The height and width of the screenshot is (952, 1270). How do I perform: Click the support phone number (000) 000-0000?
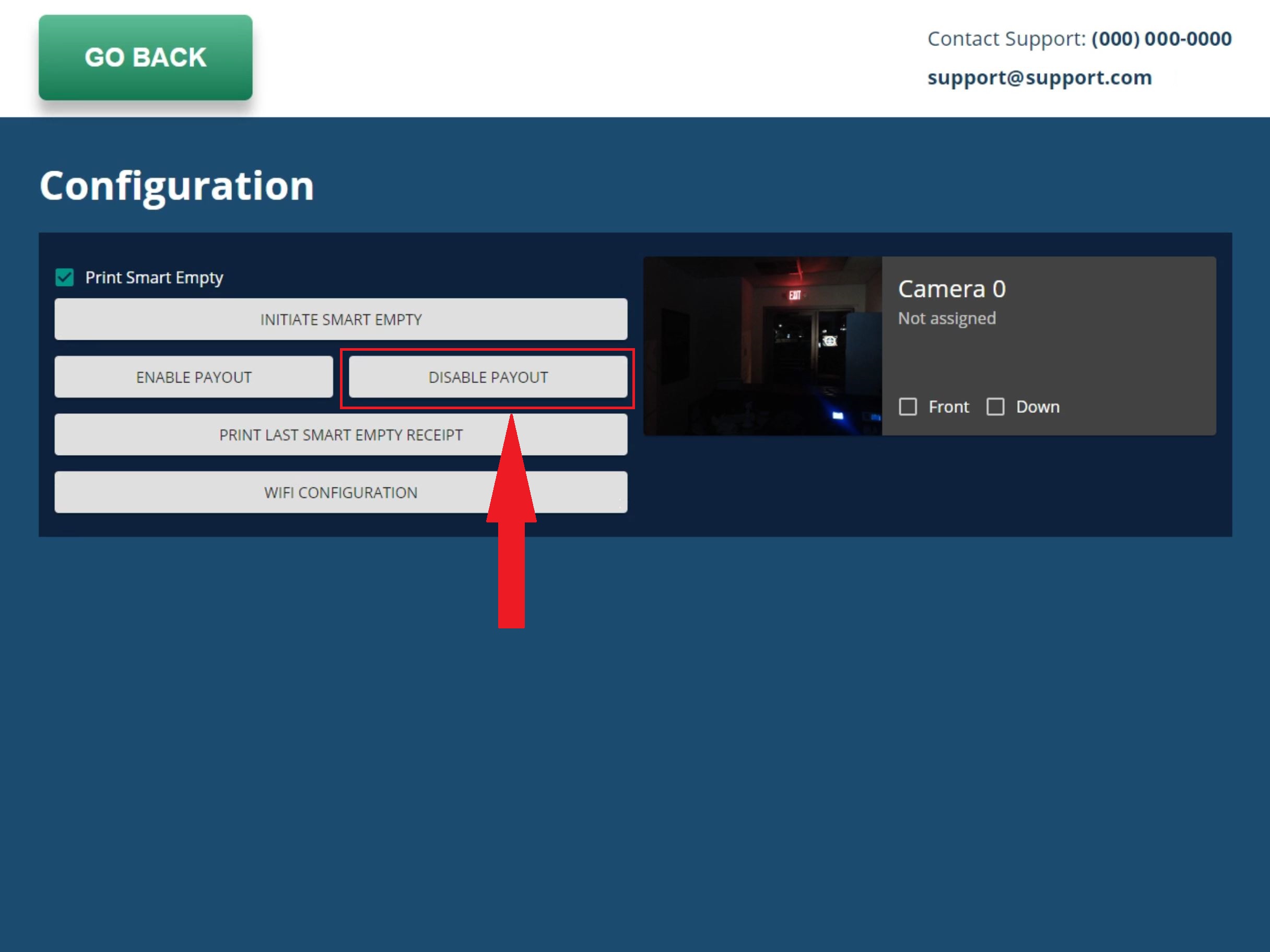[x=1161, y=39]
